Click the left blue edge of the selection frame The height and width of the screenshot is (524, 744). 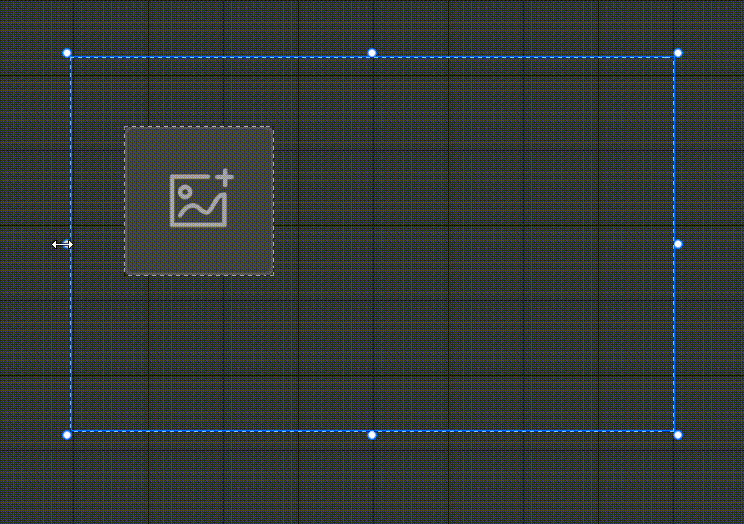(71, 142)
